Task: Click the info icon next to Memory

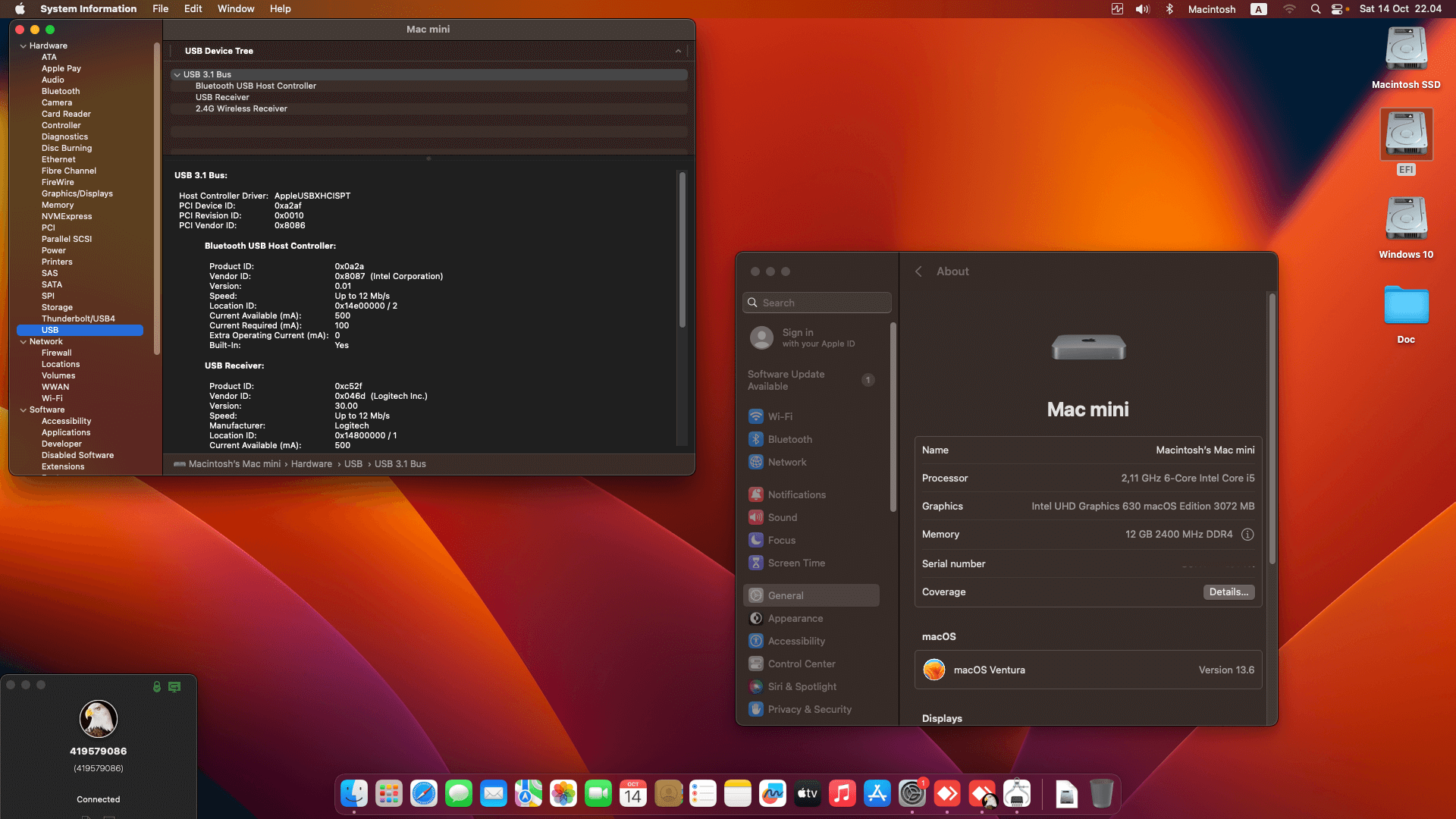Action: click(1248, 535)
